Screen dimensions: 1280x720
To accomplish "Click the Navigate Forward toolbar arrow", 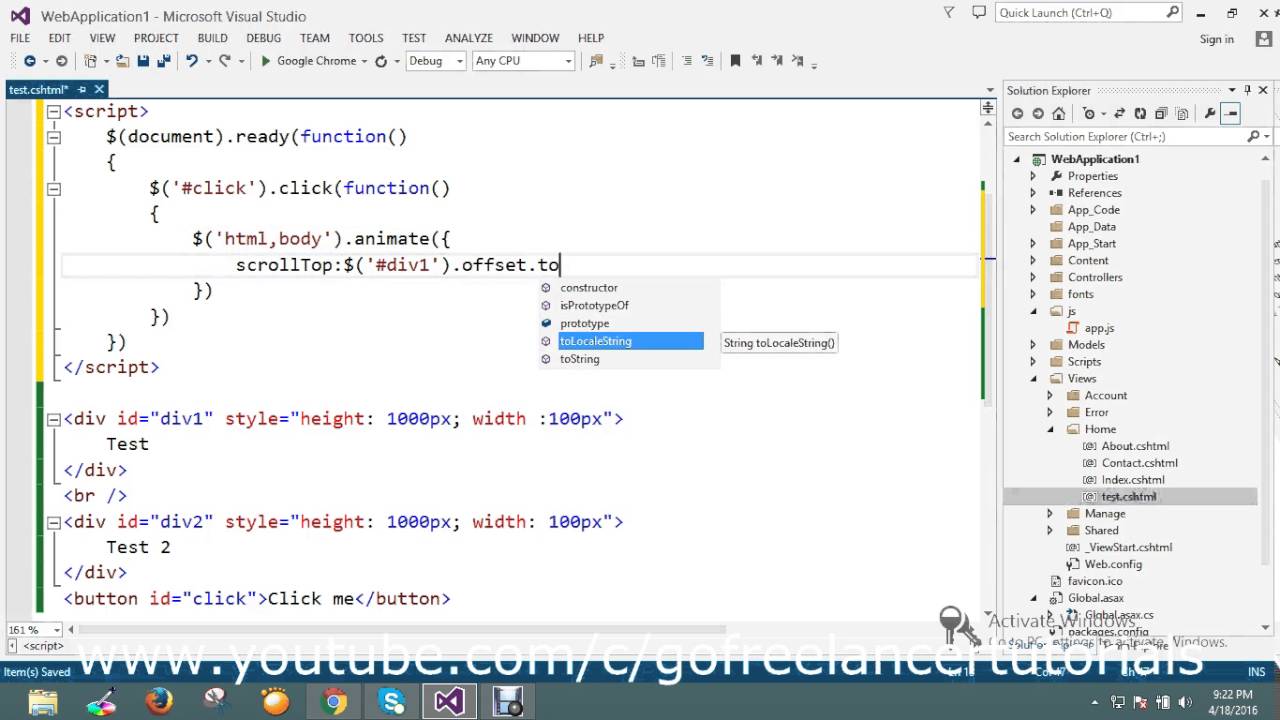I will tap(62, 61).
